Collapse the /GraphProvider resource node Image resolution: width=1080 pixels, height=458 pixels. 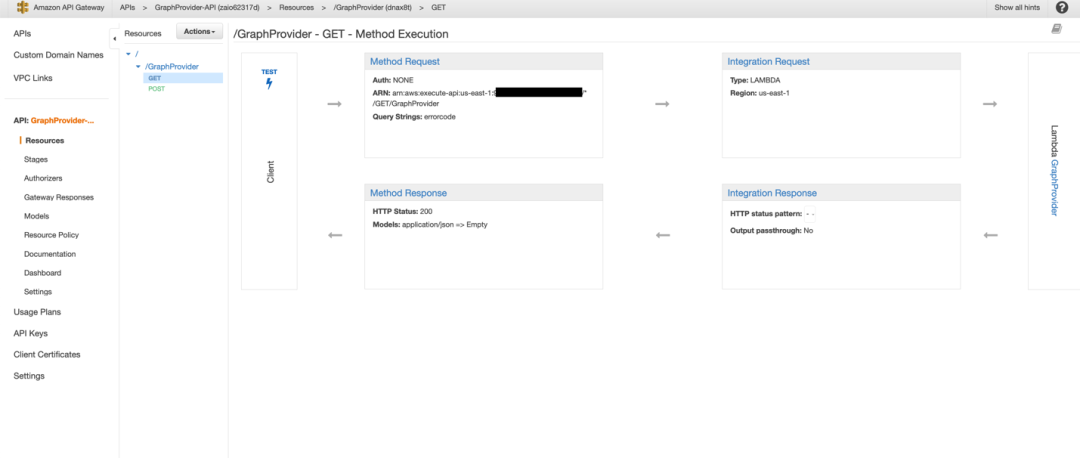pos(138,67)
